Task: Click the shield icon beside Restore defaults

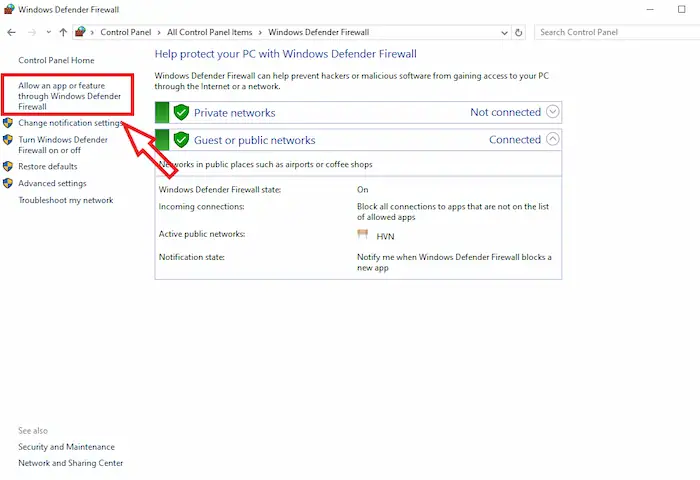Action: point(8,167)
